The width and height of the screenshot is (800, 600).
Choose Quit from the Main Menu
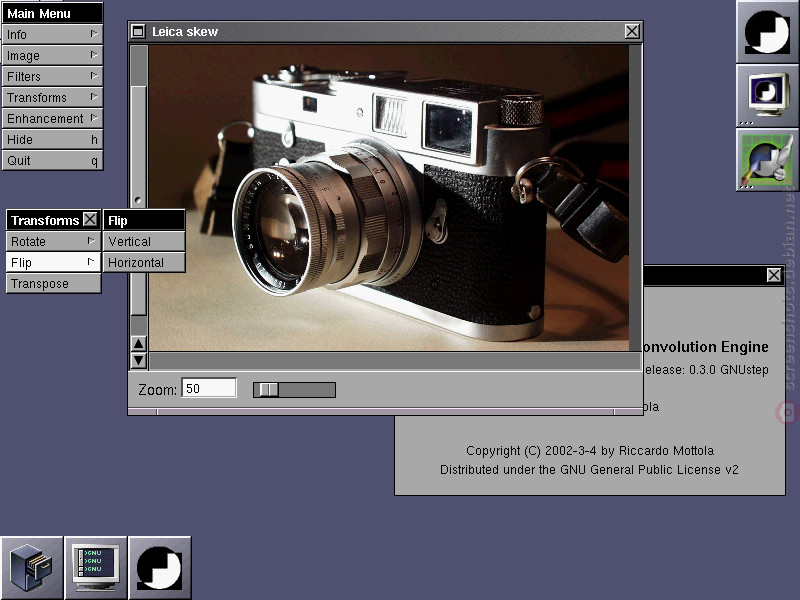[x=52, y=160]
